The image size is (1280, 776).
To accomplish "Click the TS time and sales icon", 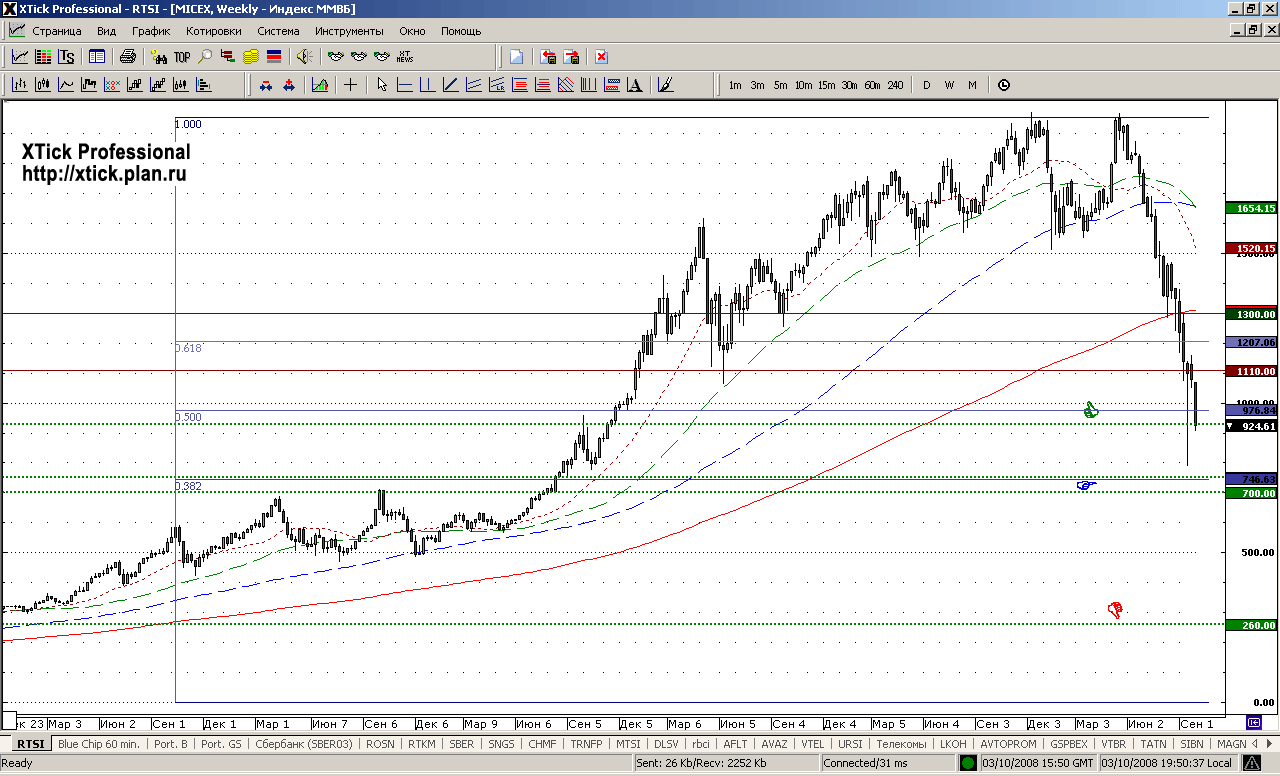I will [x=66, y=56].
